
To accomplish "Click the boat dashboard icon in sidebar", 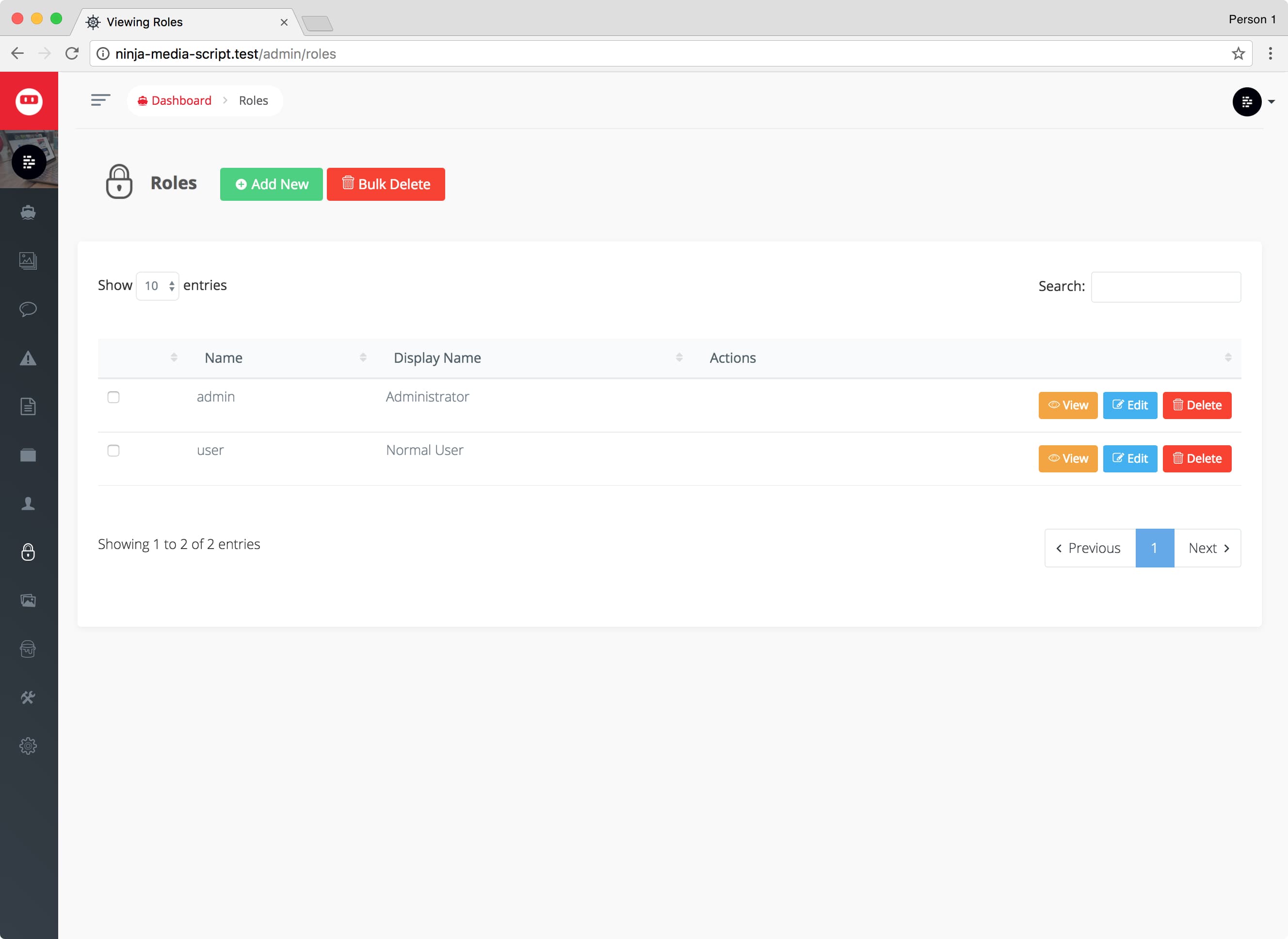I will pos(28,212).
